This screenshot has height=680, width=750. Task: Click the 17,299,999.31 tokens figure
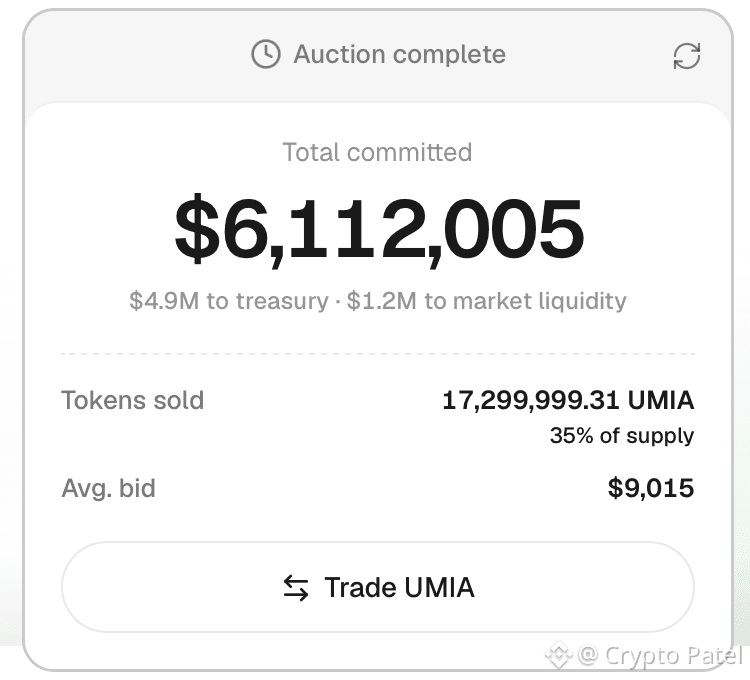pyautogui.click(x=531, y=400)
